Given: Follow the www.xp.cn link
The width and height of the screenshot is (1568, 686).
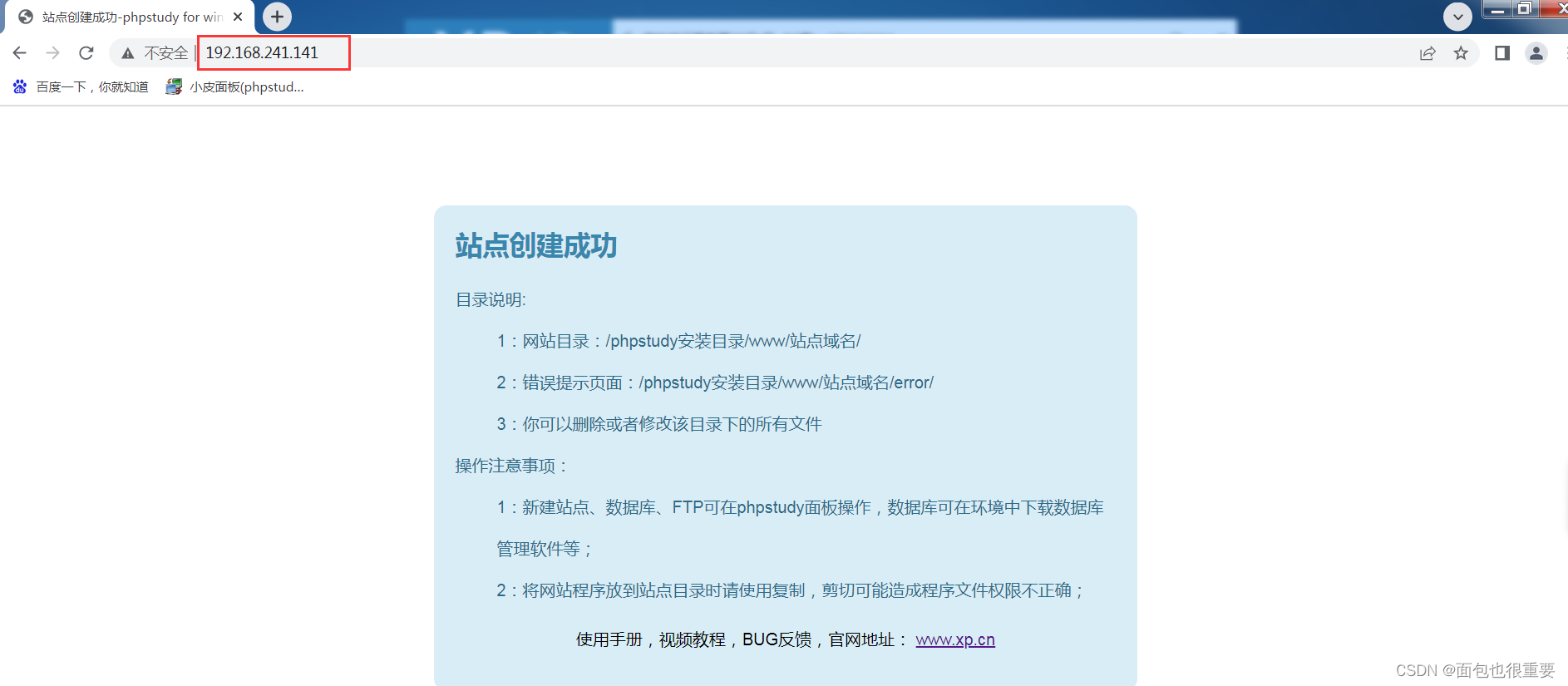Looking at the screenshot, I should (x=954, y=639).
